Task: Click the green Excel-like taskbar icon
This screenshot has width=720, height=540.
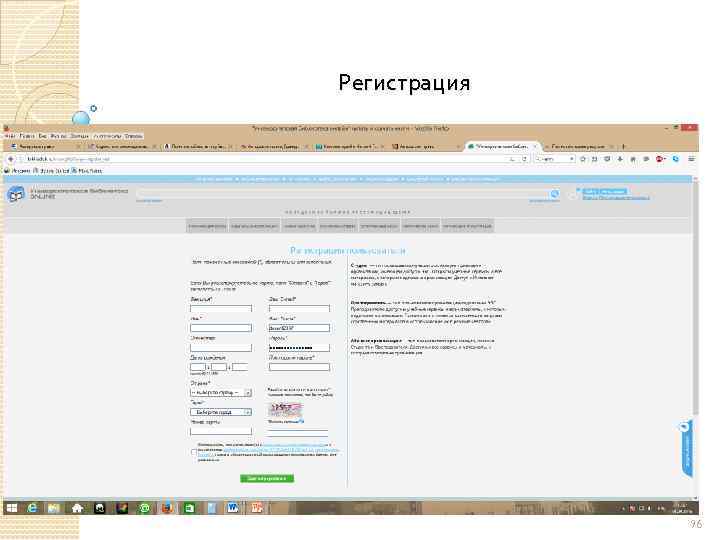Action: coord(189,508)
